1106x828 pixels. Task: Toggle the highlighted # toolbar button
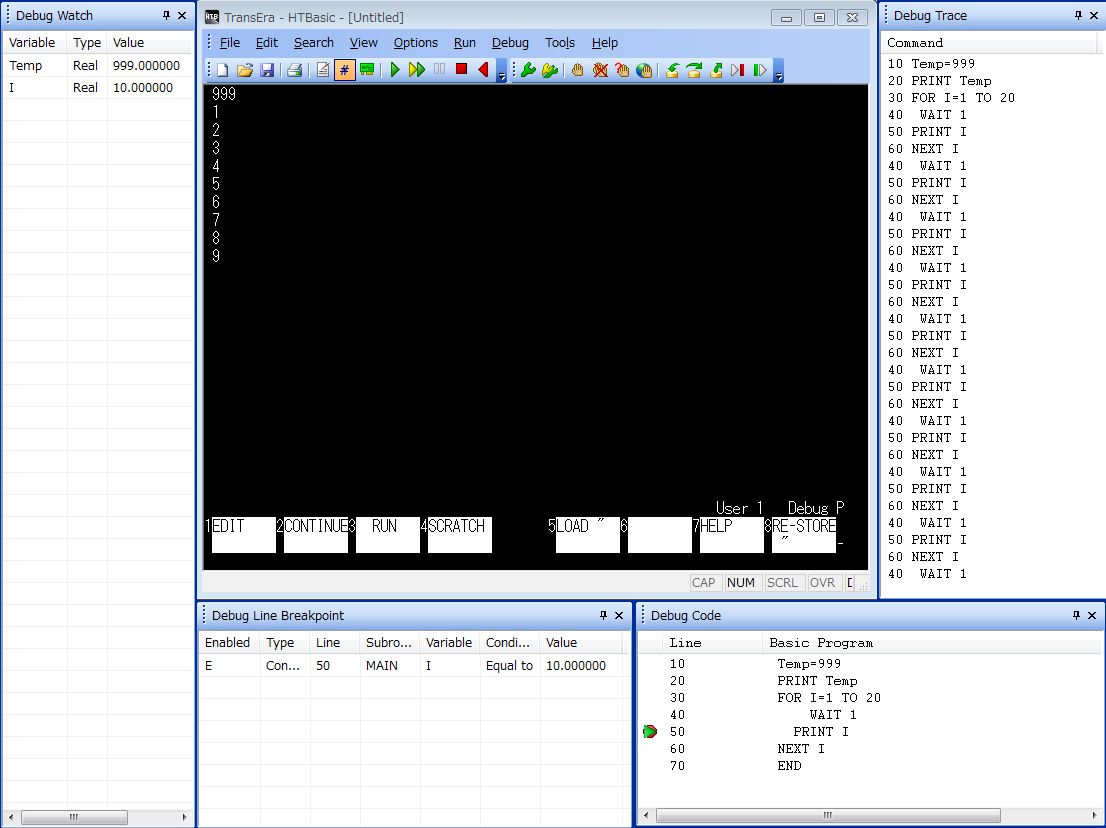point(344,70)
